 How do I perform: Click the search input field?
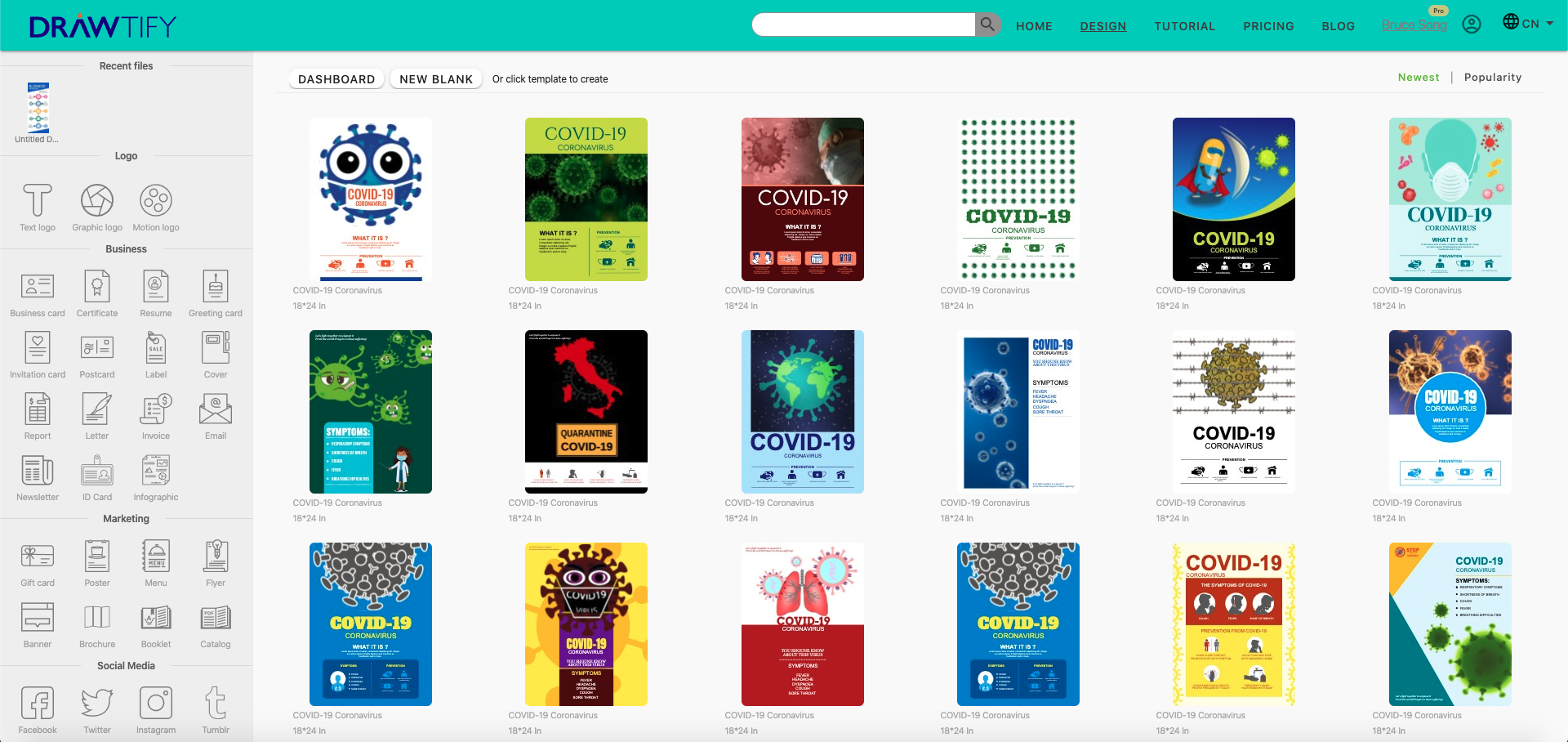coord(863,25)
